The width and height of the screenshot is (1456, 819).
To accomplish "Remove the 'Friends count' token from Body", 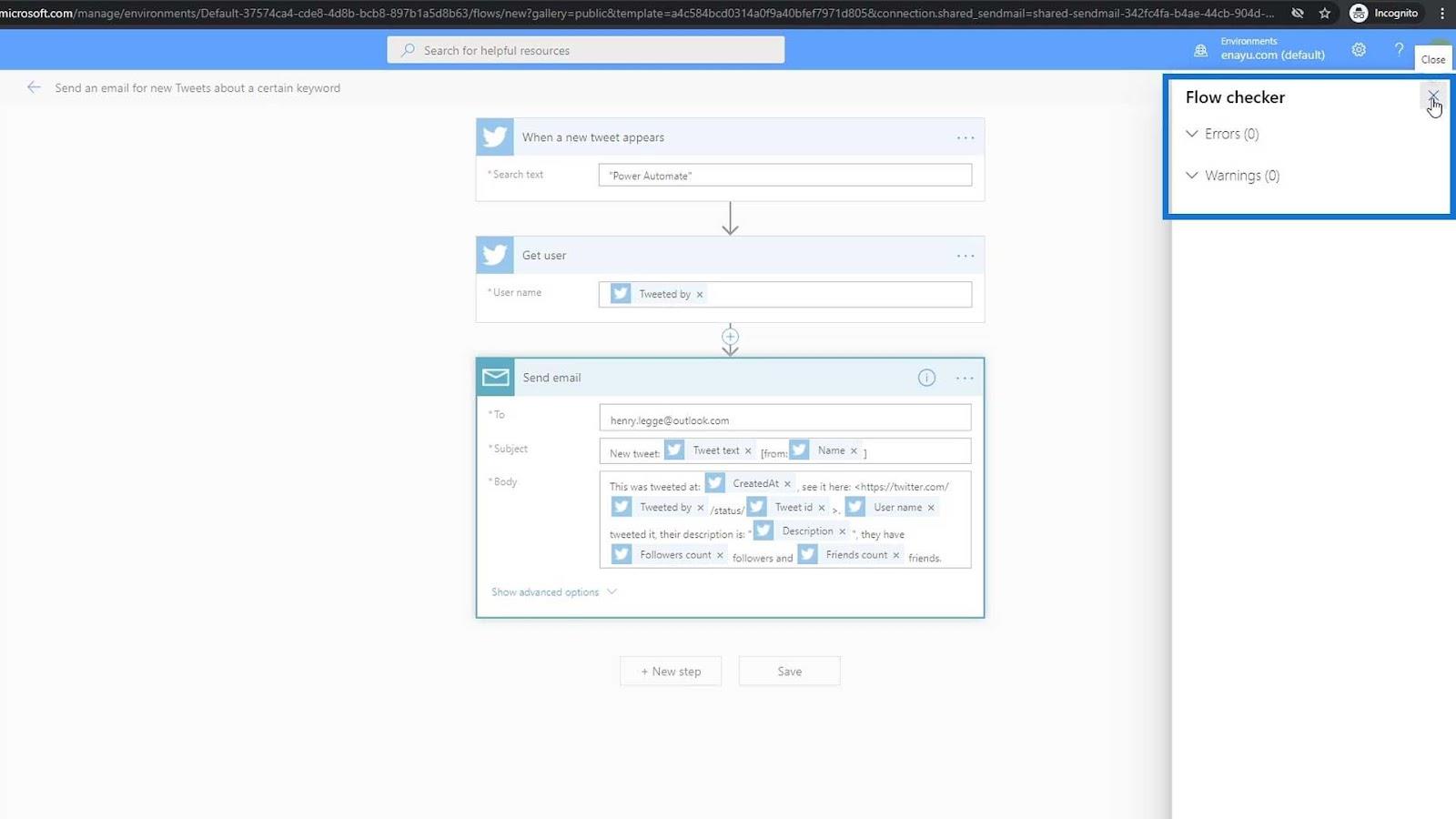I will pyautogui.click(x=895, y=556).
